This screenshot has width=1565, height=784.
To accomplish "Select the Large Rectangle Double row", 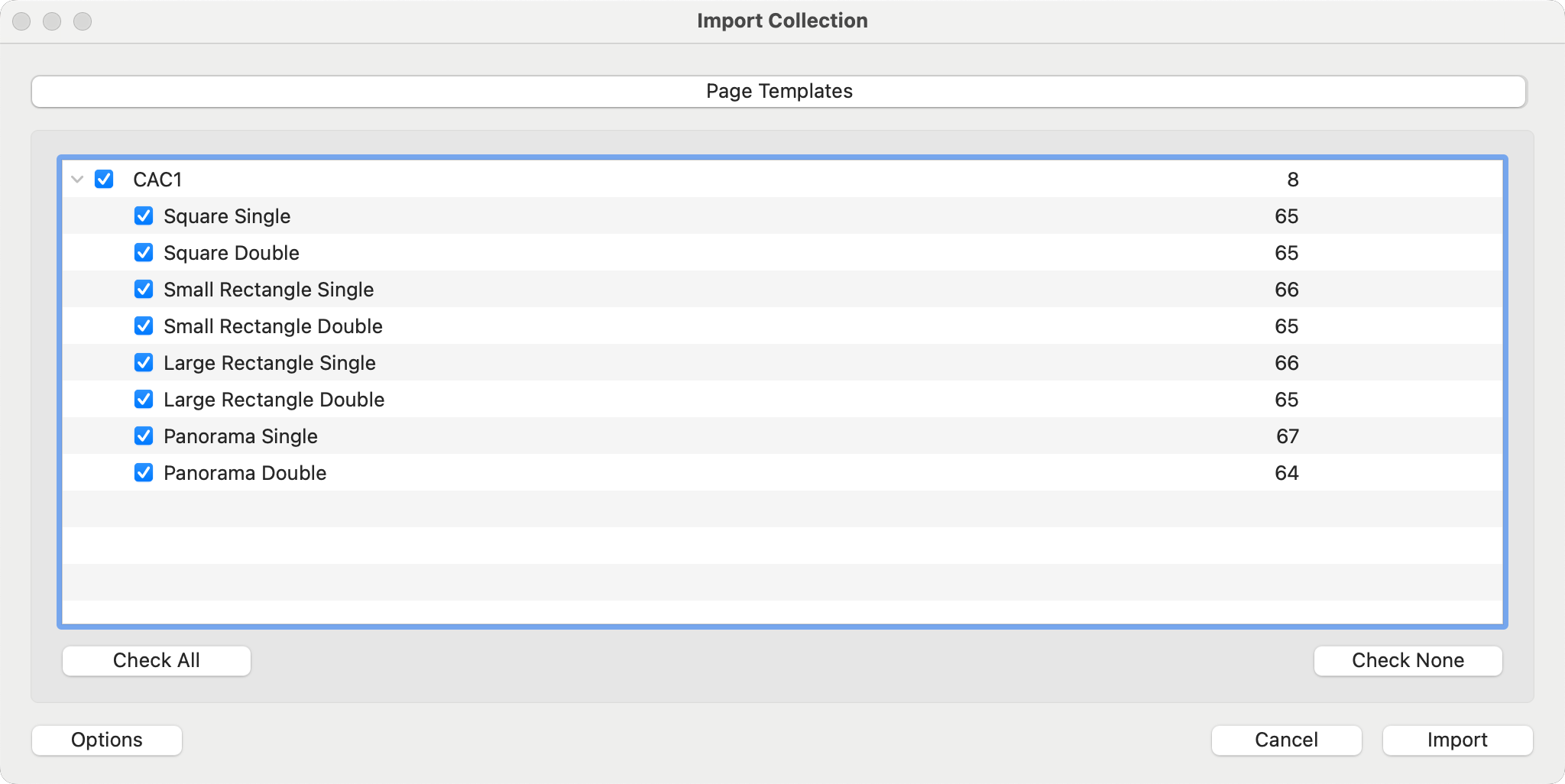I will tap(274, 400).
